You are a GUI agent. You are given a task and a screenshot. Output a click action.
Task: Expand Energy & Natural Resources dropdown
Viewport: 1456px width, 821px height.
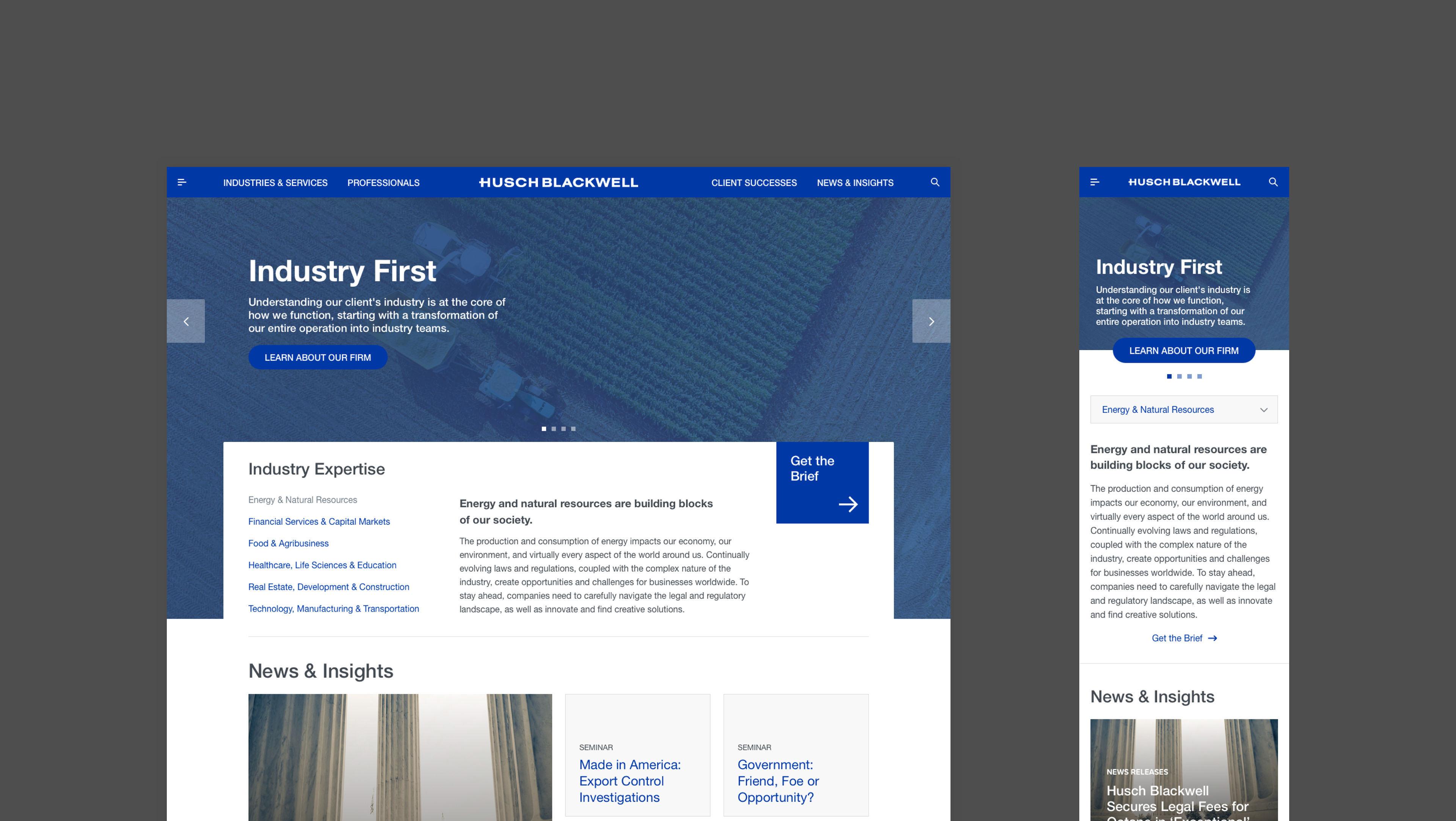coord(1183,409)
